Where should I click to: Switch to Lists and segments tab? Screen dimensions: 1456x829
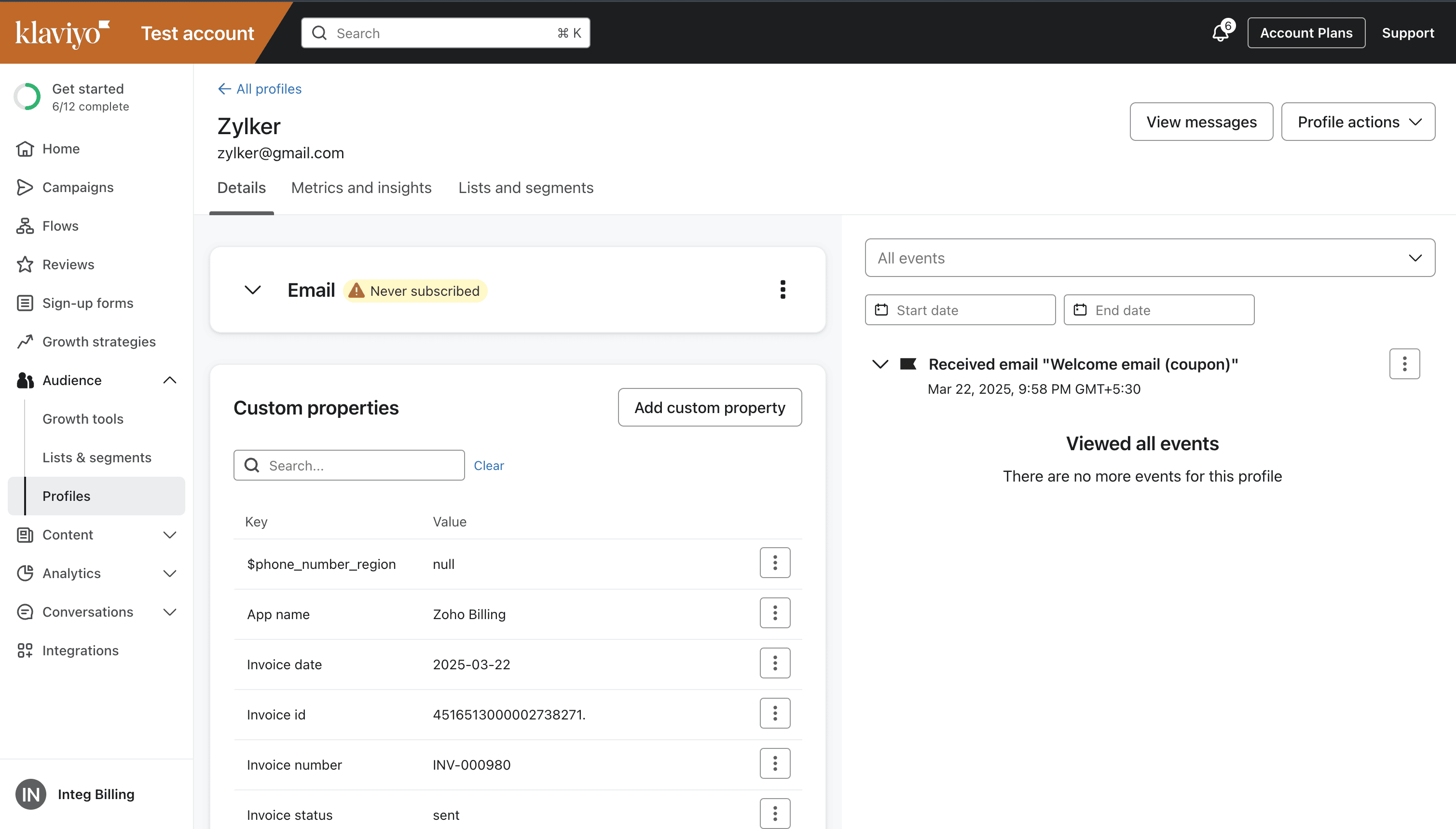[x=525, y=188]
